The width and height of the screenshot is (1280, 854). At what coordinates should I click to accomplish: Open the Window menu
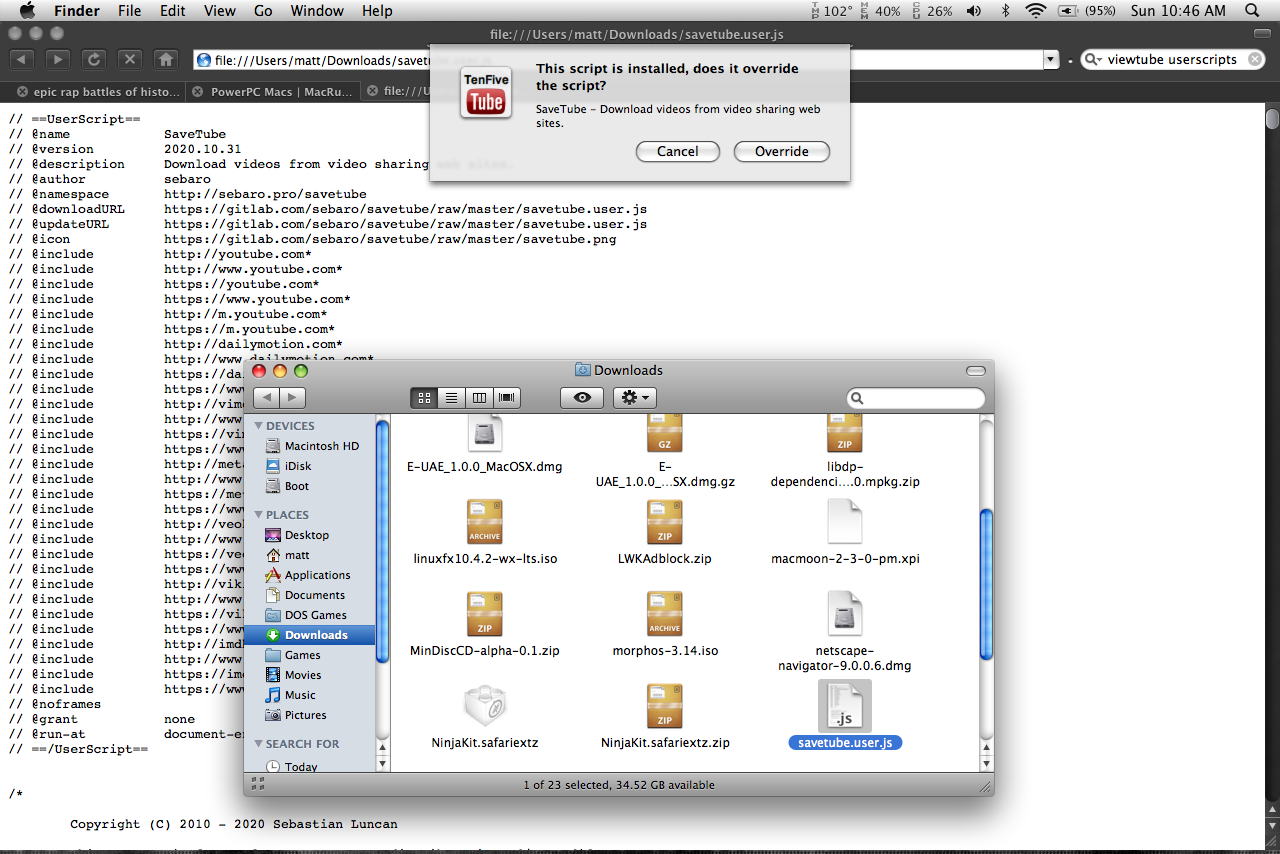click(316, 11)
